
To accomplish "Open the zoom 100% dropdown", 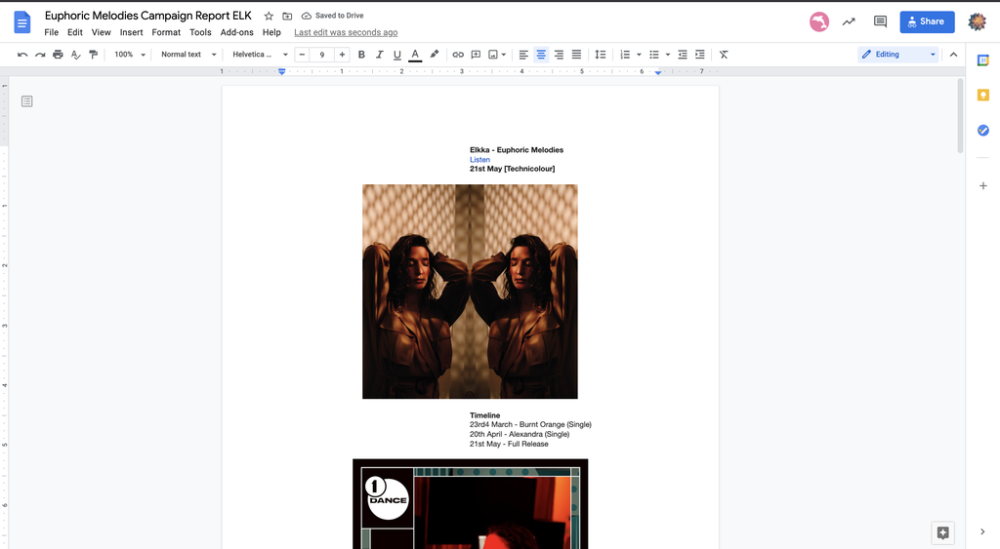I will (129, 55).
